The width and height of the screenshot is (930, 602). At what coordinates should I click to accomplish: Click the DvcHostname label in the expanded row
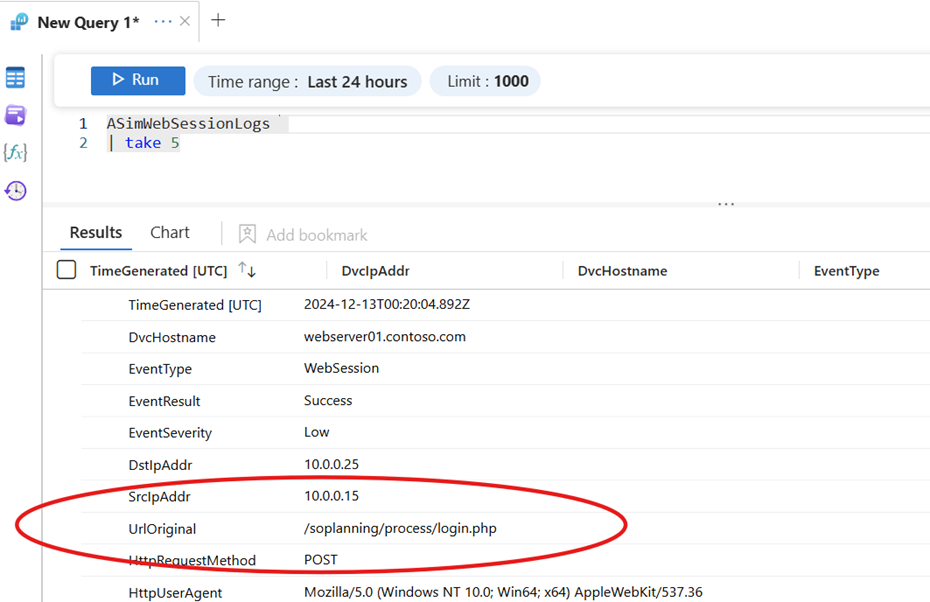click(172, 337)
